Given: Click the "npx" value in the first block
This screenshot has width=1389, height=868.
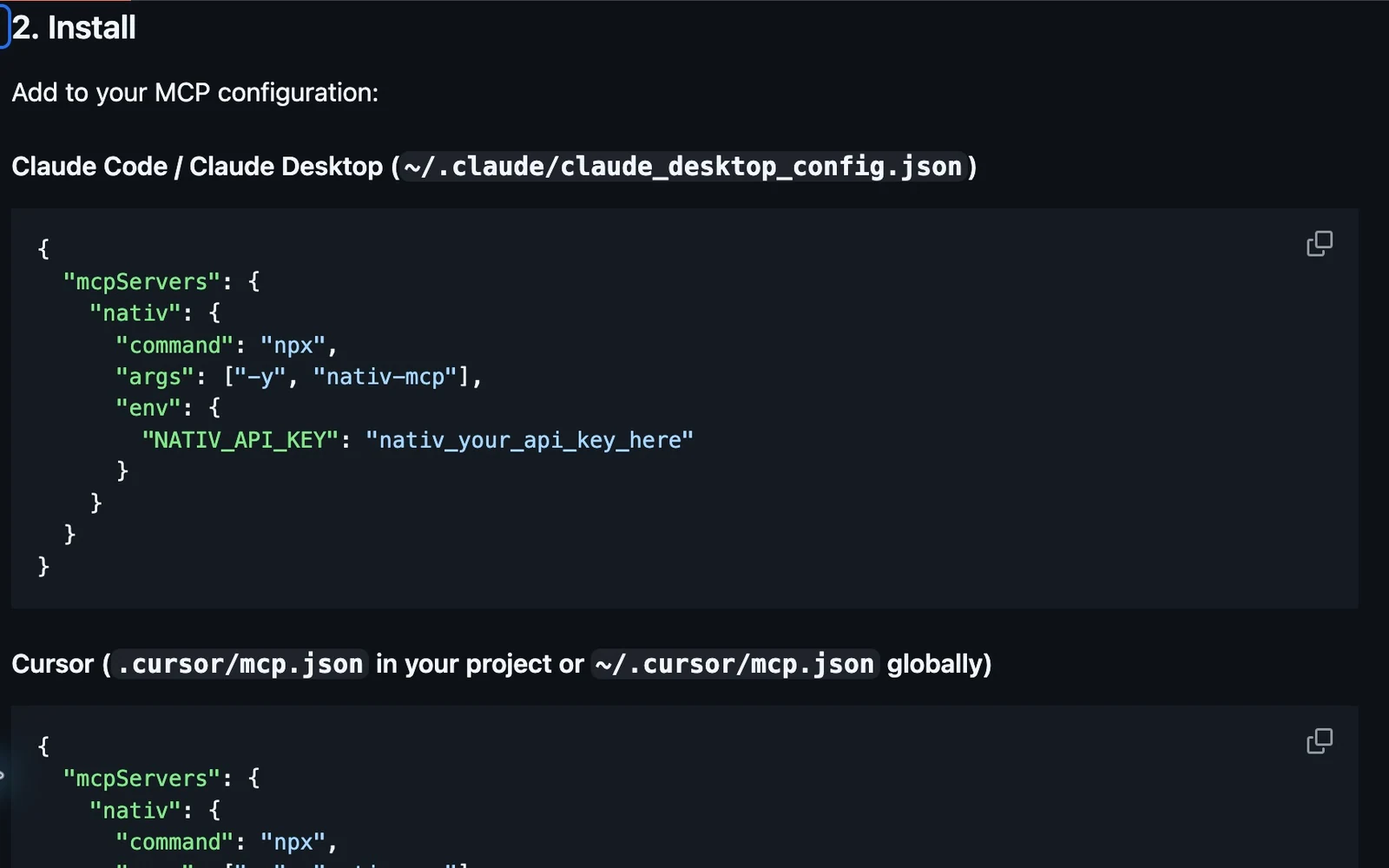Looking at the screenshot, I should [293, 345].
